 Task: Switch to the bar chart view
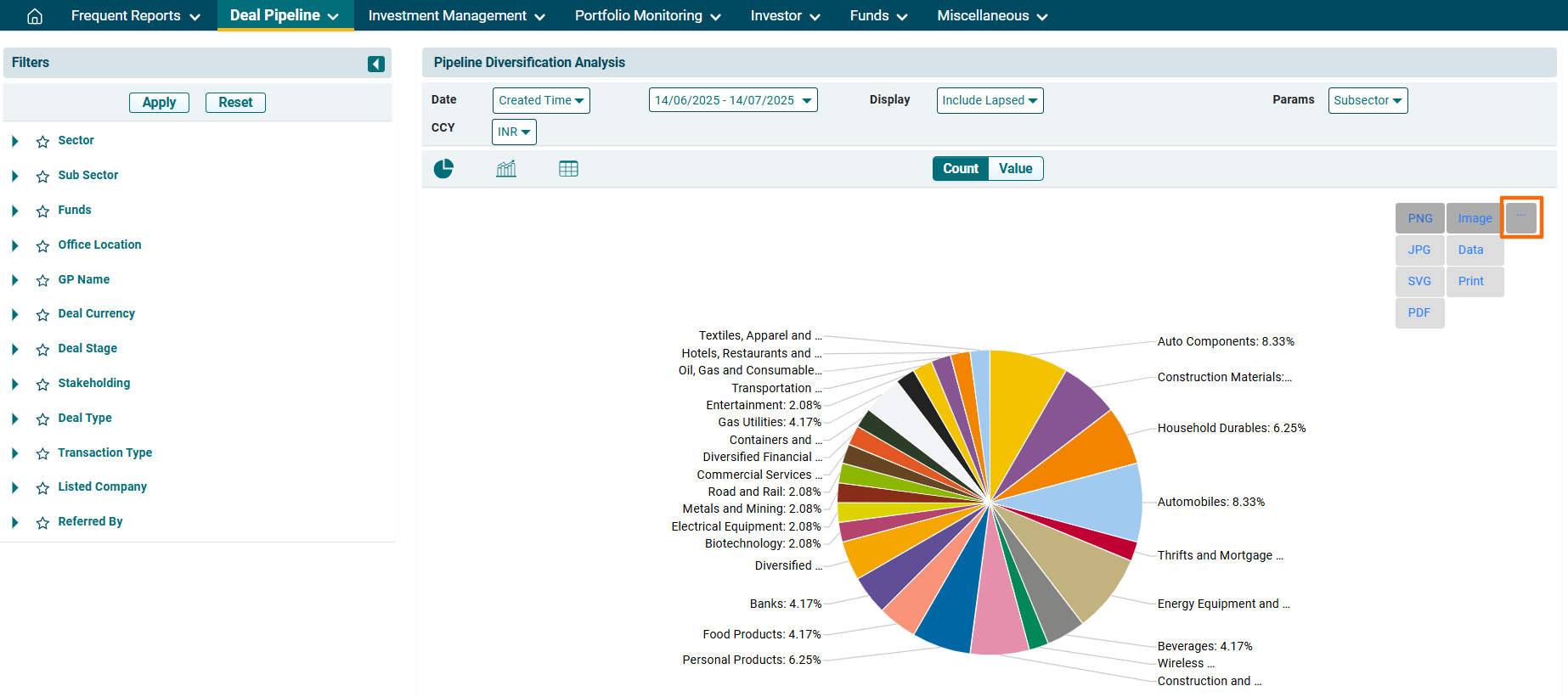[506, 169]
